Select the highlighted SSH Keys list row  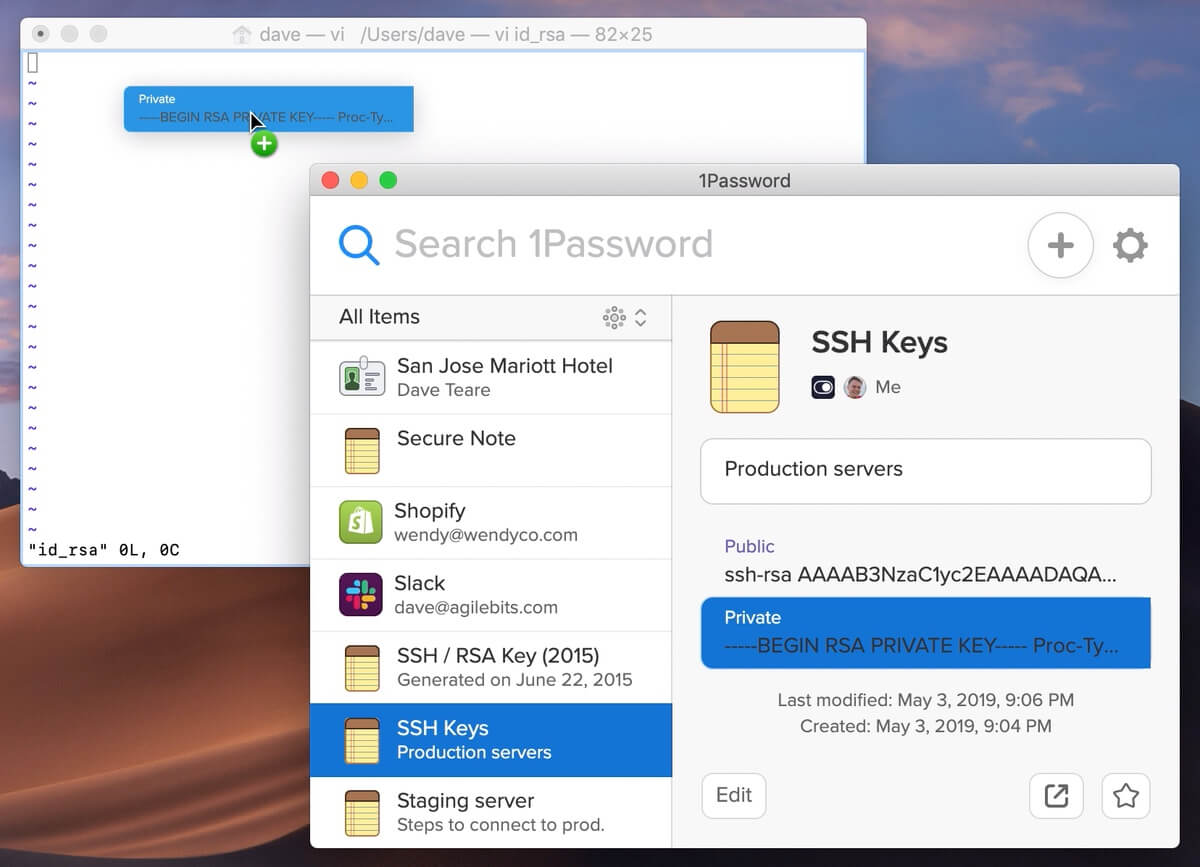coord(491,739)
